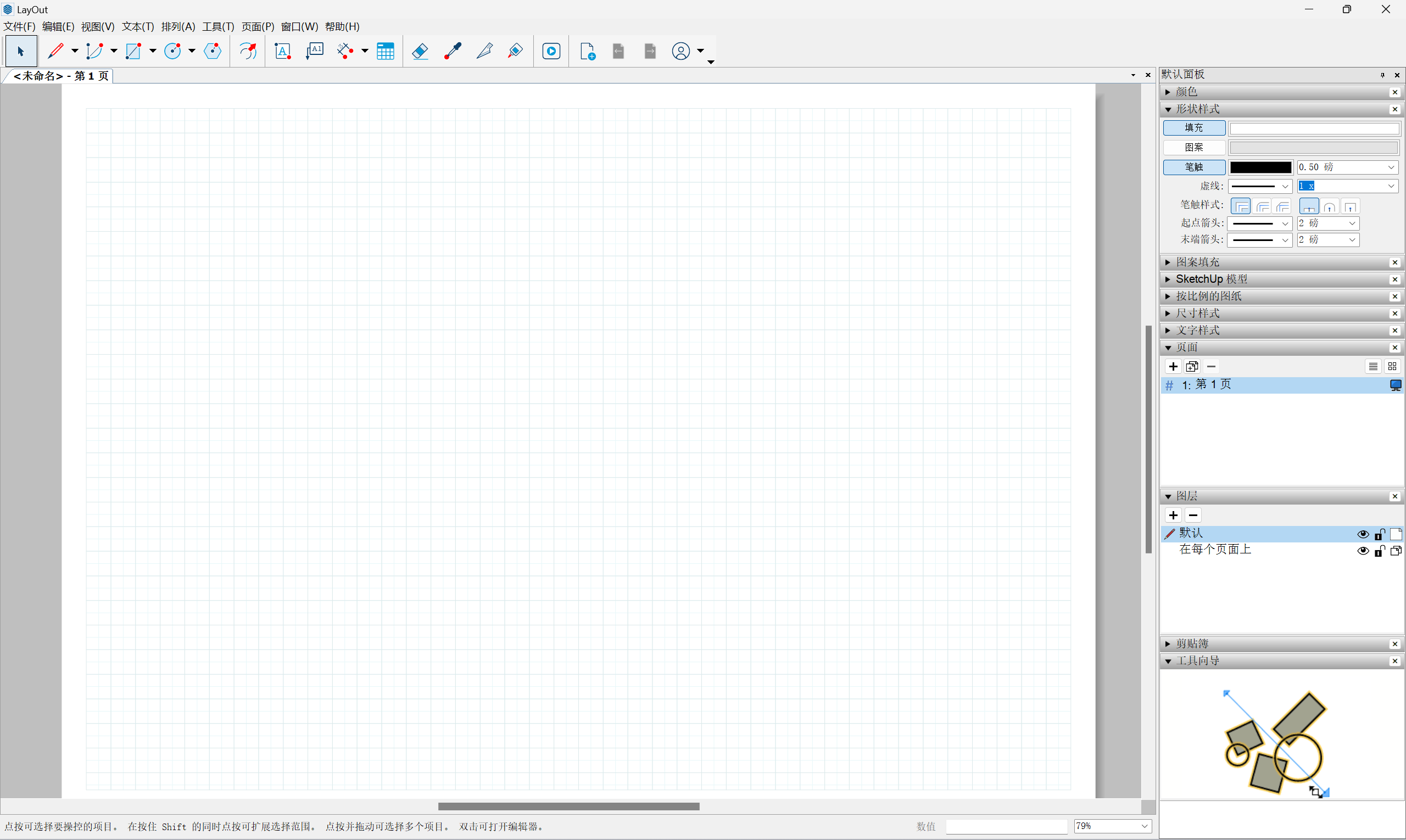Viewport: 1406px width, 840px height.
Task: Click the Add Page toolbar icon
Action: pos(588,52)
